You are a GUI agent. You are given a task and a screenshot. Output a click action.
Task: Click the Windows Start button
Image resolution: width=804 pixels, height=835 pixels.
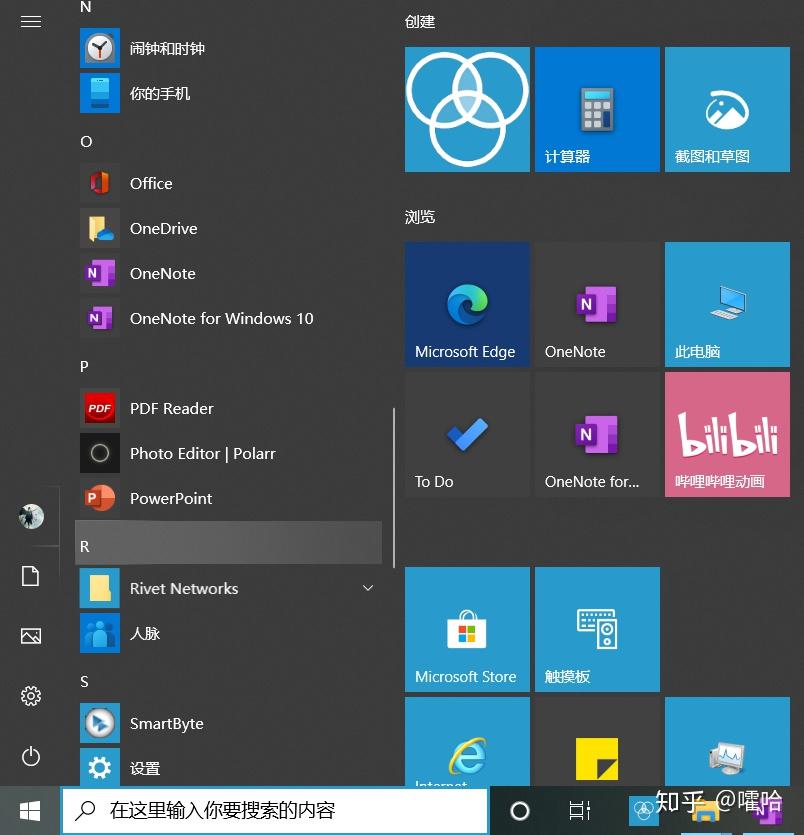tap(30, 811)
